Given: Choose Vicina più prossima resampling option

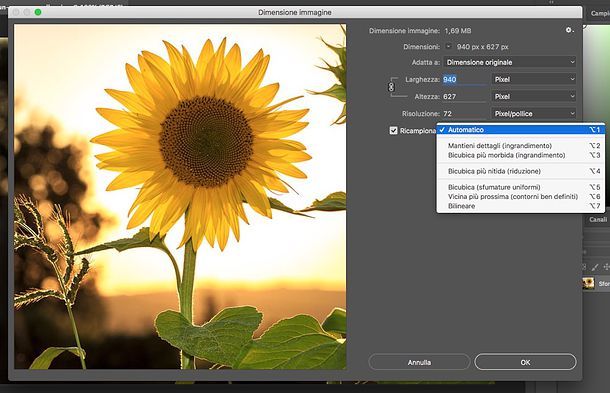Looking at the screenshot, I should coord(521,196).
